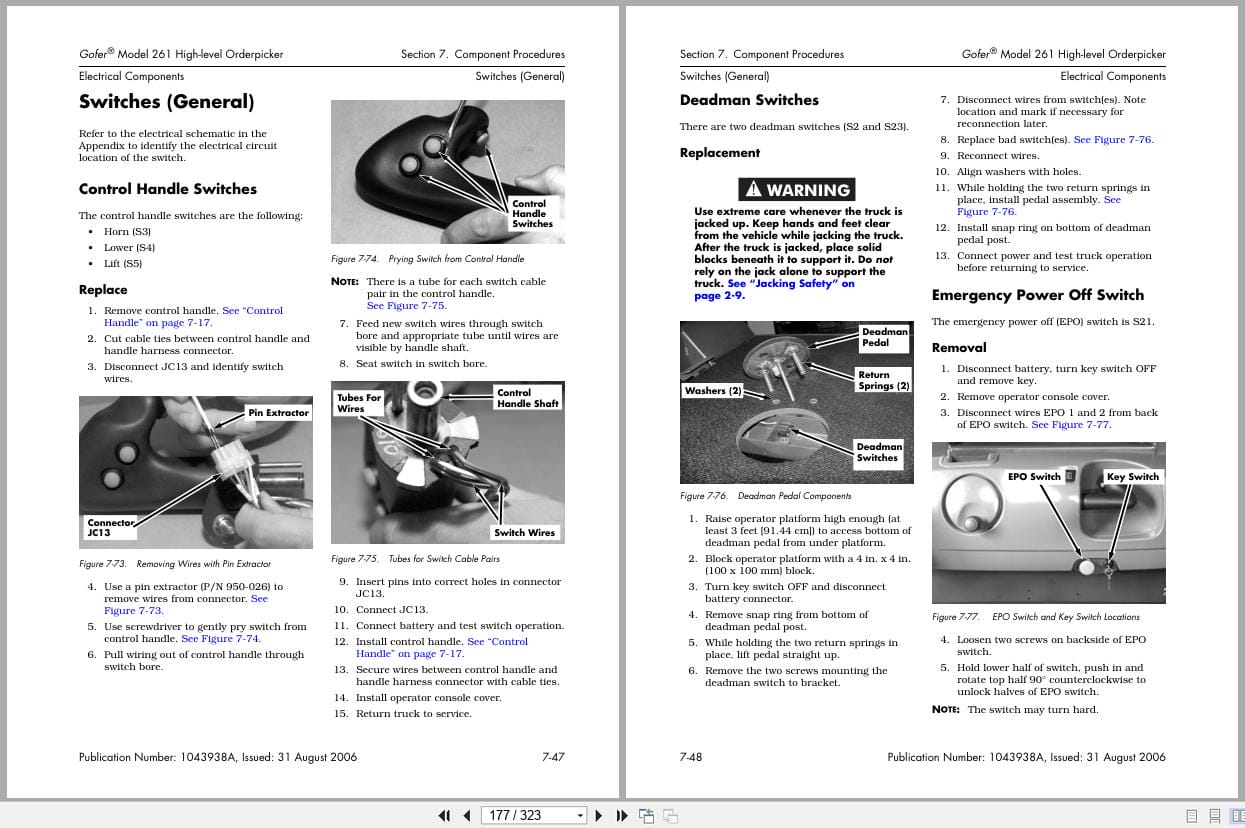Click the "Removal" subheading
Image resolution: width=1245 pixels, height=828 pixels.
[x=959, y=348]
